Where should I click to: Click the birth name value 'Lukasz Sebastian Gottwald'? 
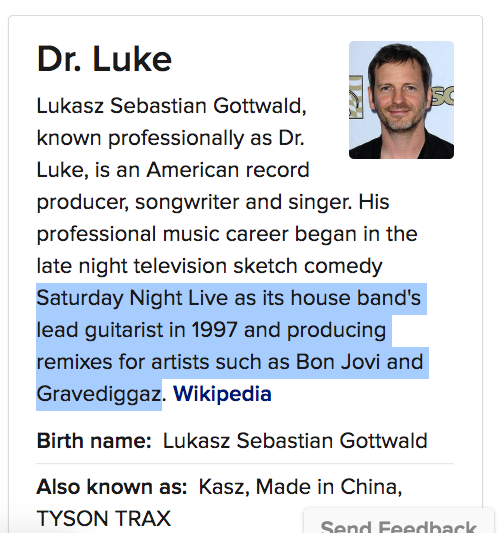(295, 441)
